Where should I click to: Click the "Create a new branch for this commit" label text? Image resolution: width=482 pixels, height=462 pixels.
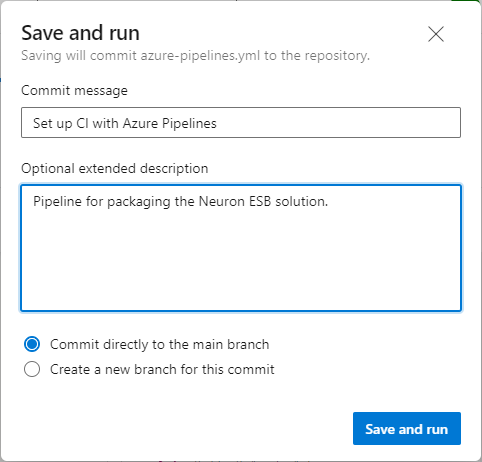162,369
